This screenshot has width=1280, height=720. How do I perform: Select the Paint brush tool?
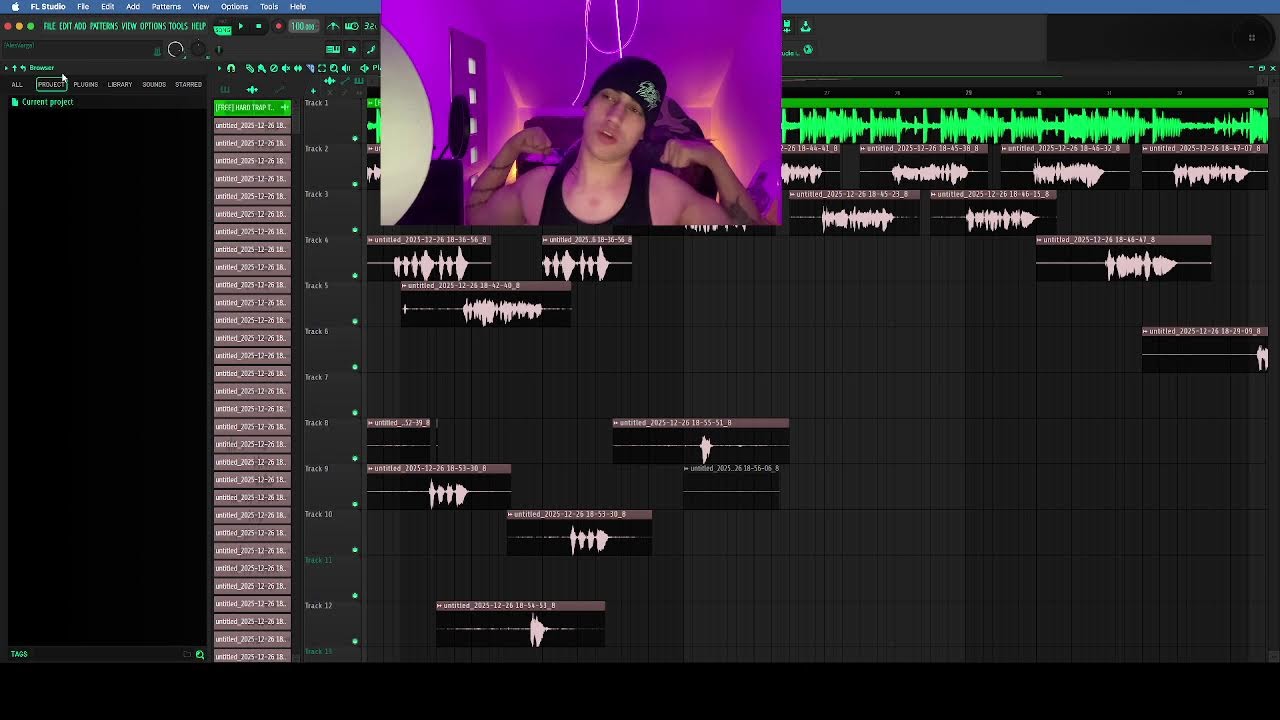(262, 68)
